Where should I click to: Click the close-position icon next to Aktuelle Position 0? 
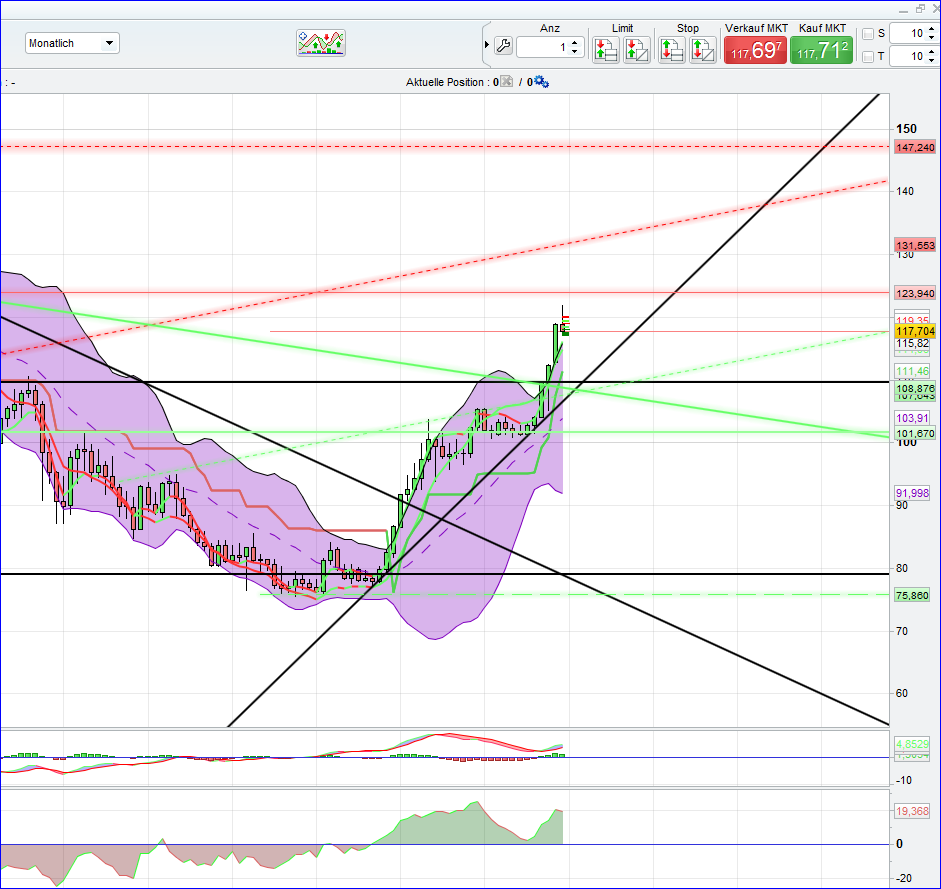[x=505, y=82]
